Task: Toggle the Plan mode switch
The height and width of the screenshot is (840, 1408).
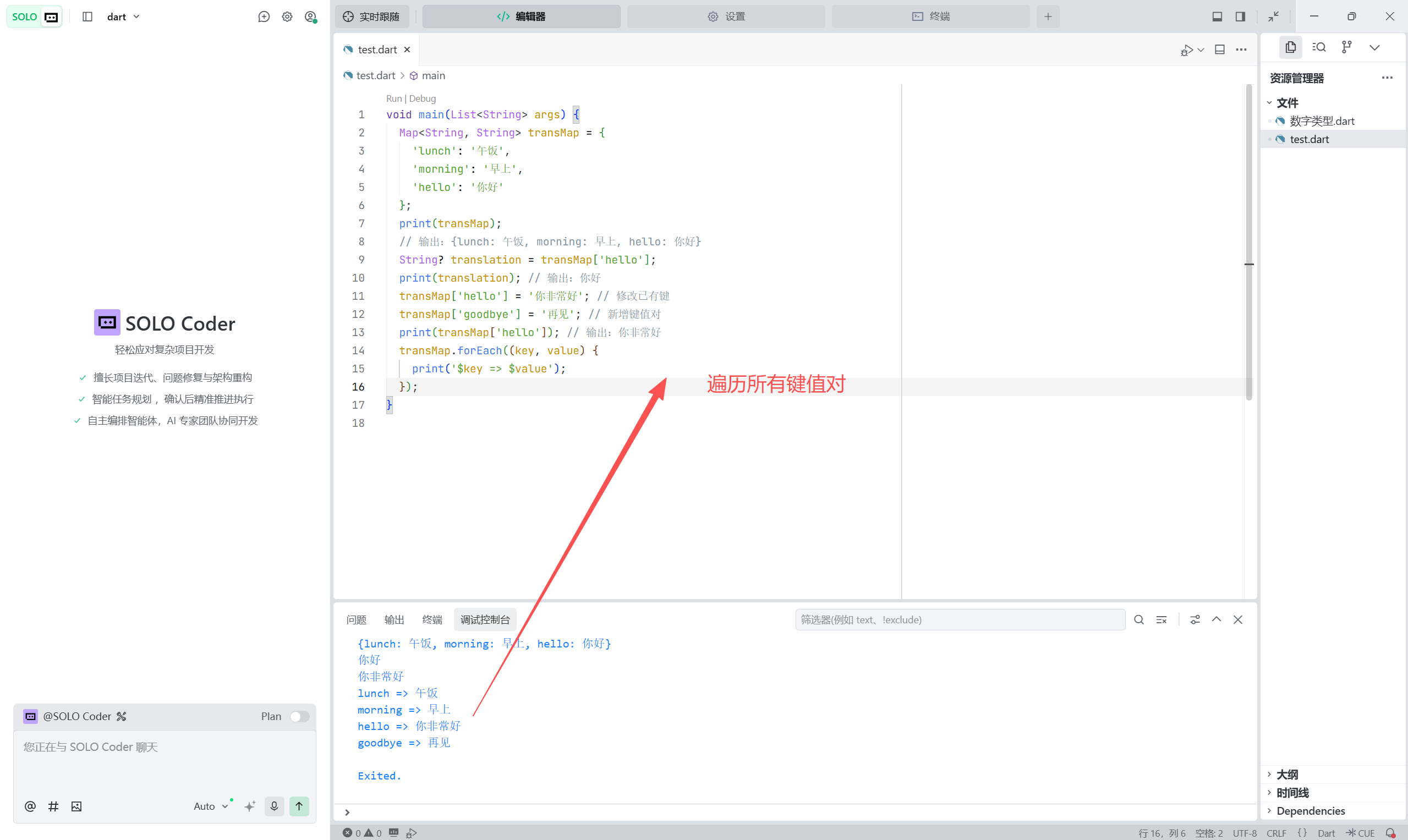Action: point(299,717)
